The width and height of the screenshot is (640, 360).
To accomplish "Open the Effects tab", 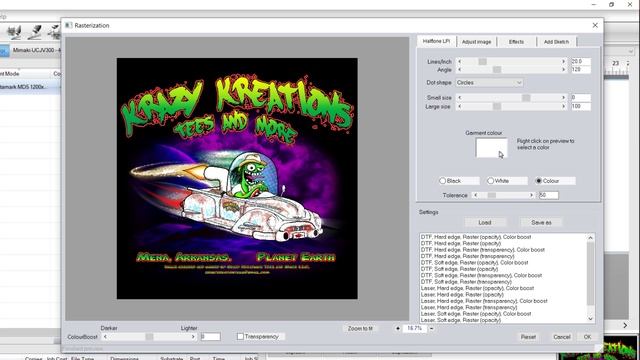I will [x=516, y=42].
